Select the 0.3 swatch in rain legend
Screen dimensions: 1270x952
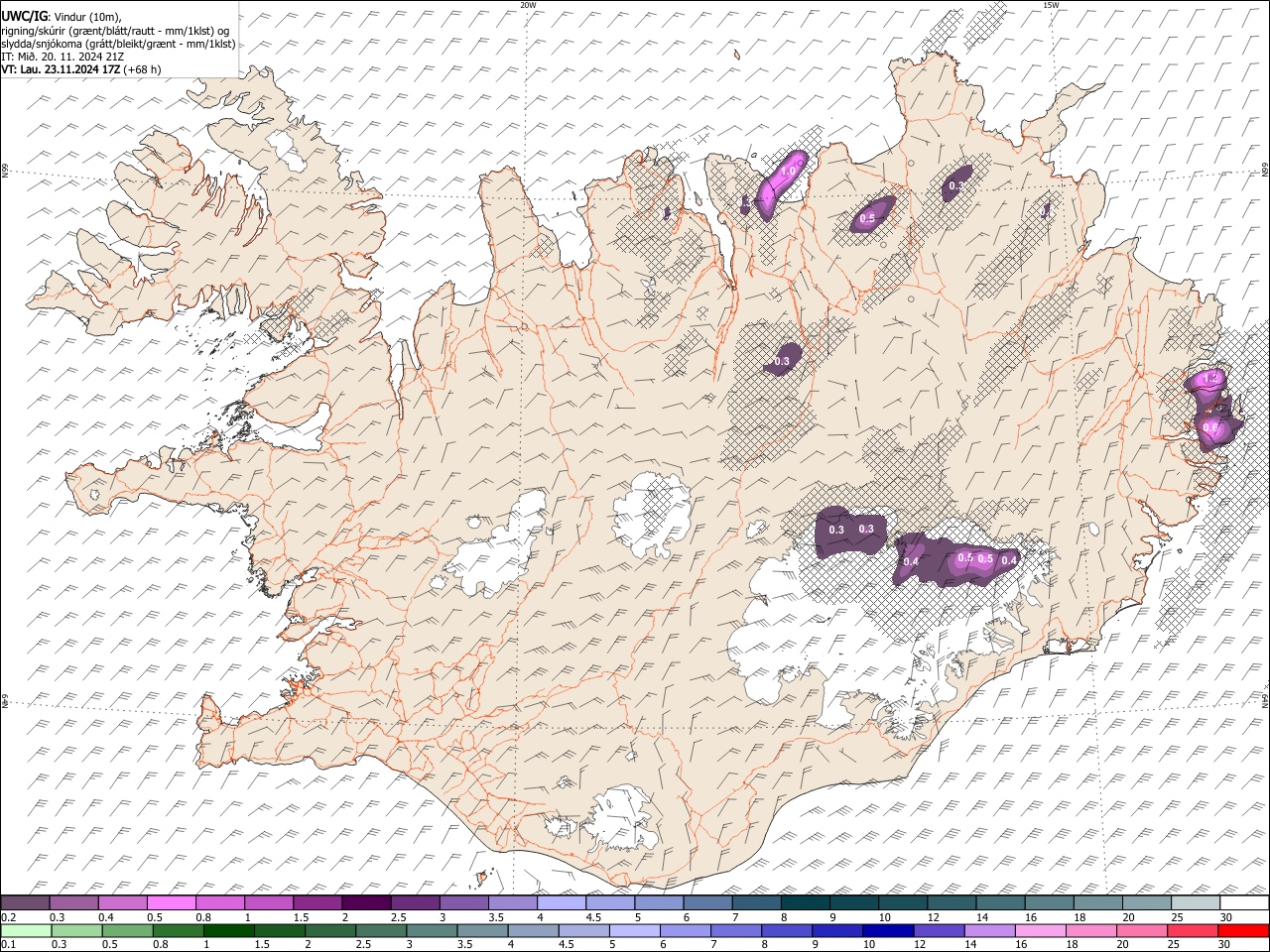pos(76,930)
